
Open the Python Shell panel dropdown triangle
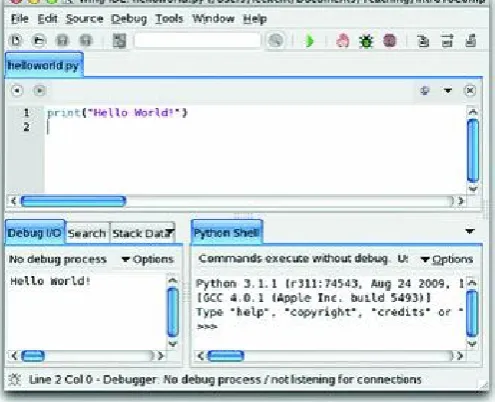click(x=470, y=231)
